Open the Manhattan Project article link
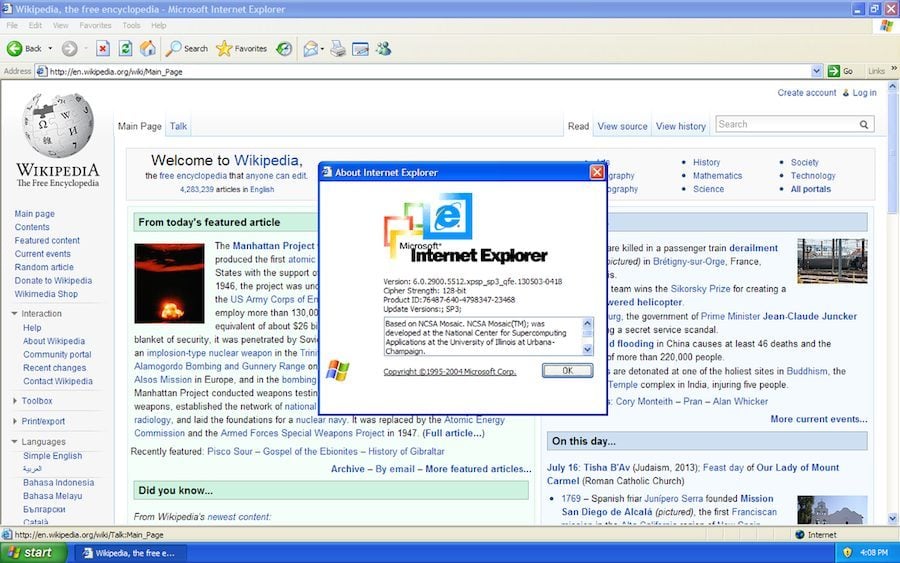Screen dimensions: 900x563 [273, 246]
